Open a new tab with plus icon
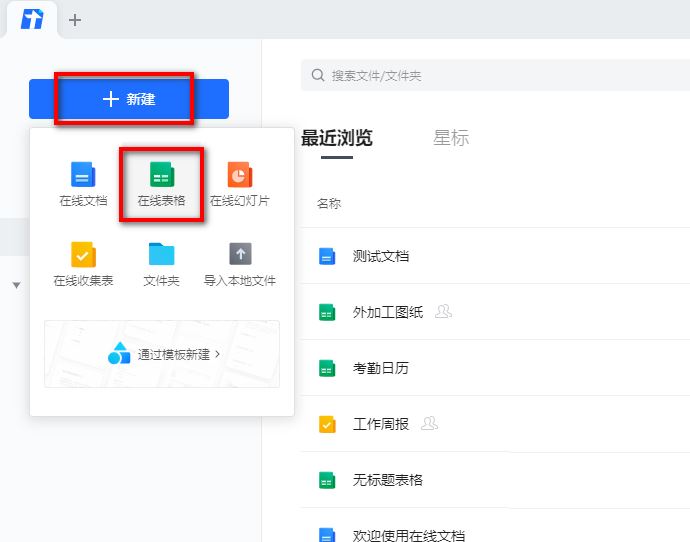This screenshot has width=690, height=542. click(75, 20)
